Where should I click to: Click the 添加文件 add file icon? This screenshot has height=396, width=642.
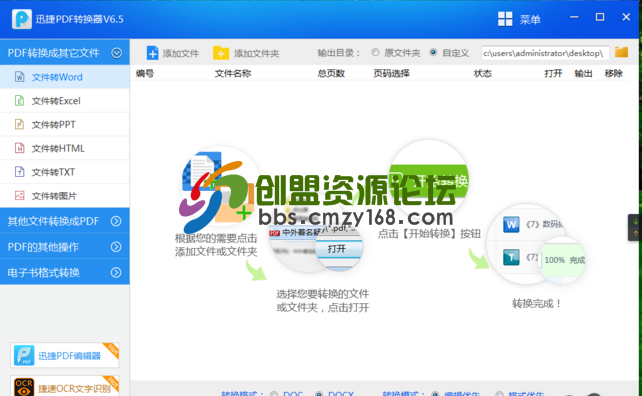(x=152, y=53)
